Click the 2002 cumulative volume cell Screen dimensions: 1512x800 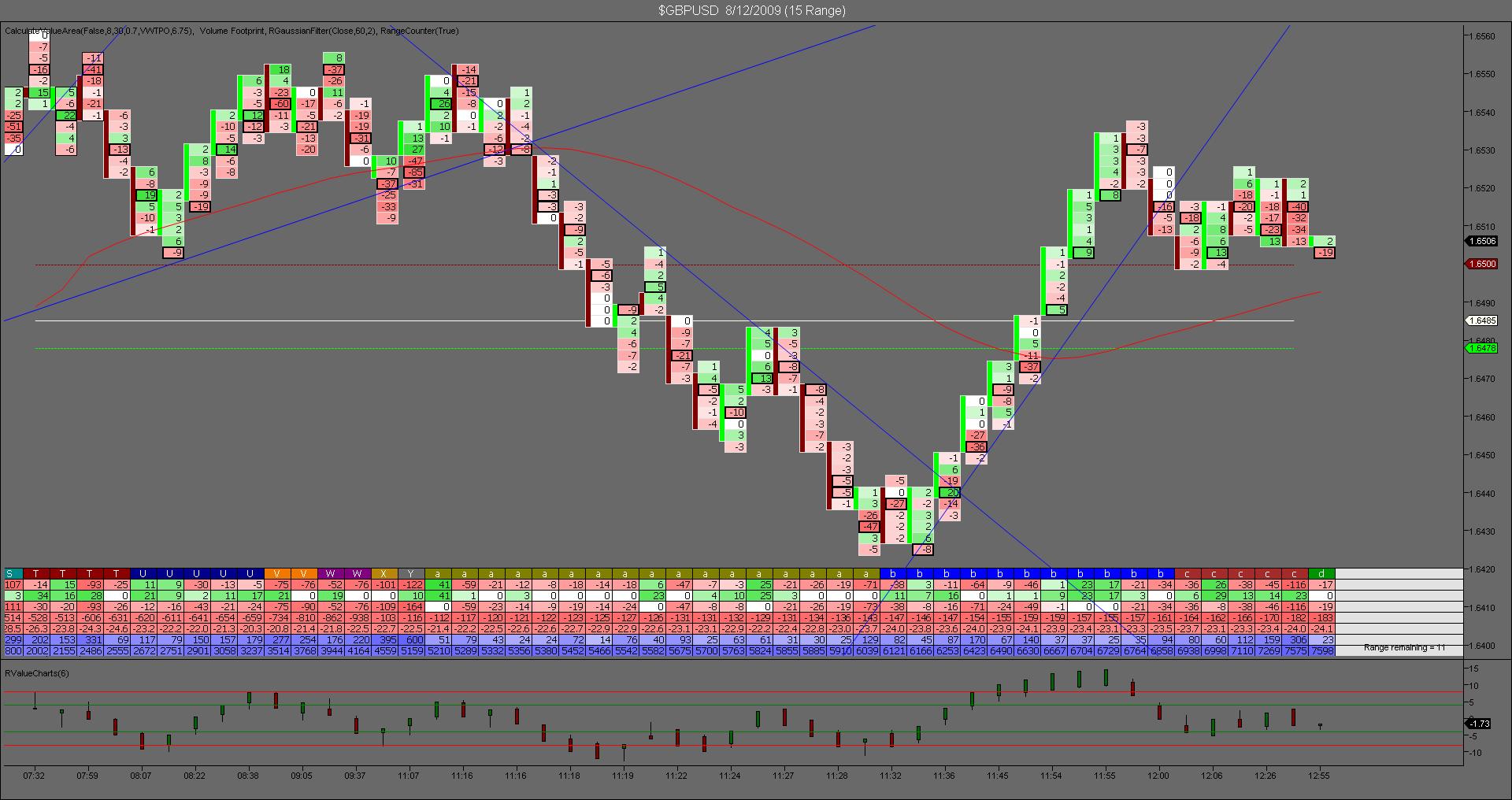pyautogui.click(x=36, y=651)
